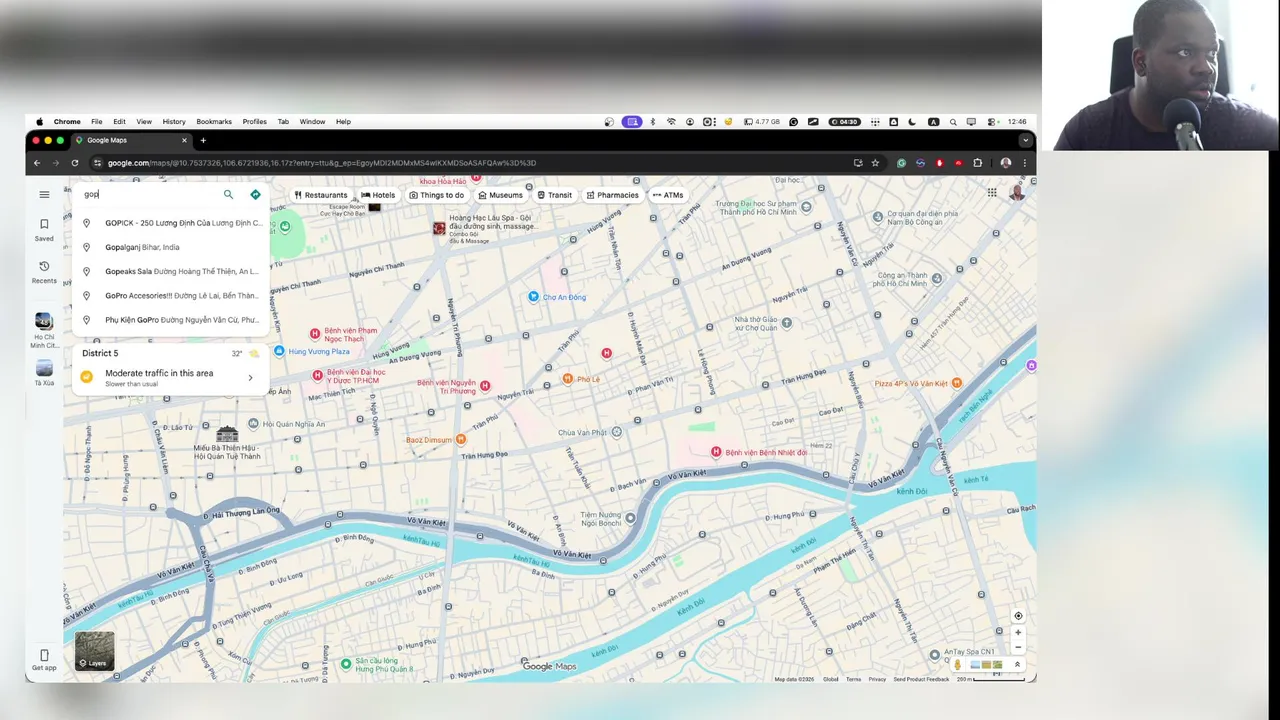This screenshot has height=720, width=1280.
Task: Click Chợ An Đông map marker
Action: click(533, 297)
